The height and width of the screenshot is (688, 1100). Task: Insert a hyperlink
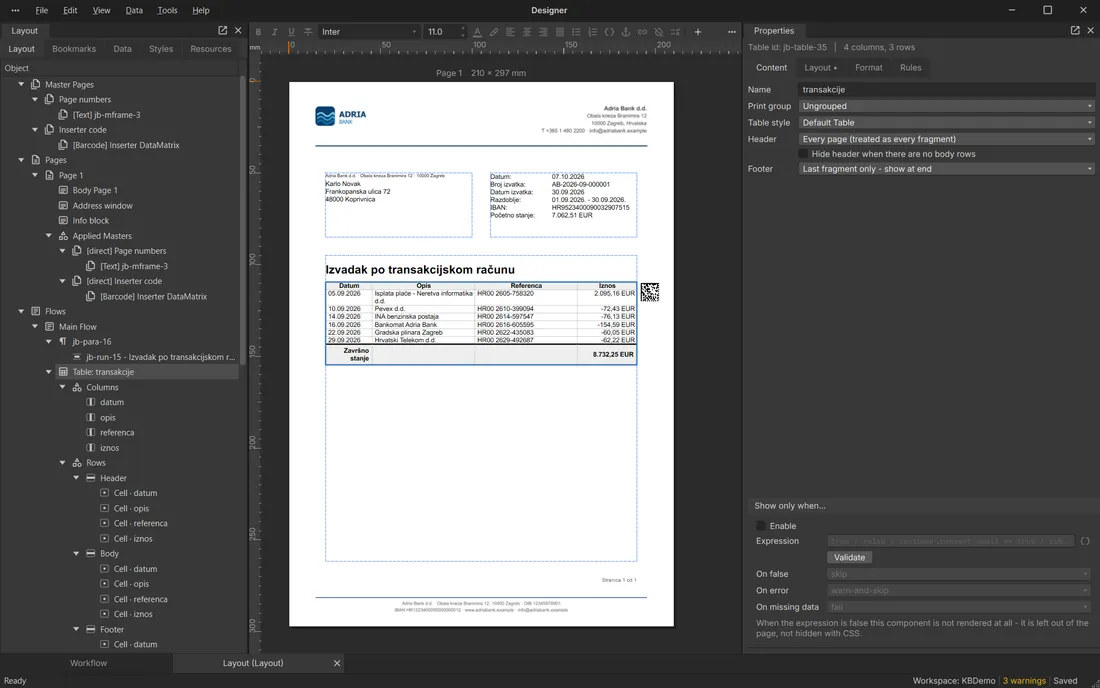[642, 32]
